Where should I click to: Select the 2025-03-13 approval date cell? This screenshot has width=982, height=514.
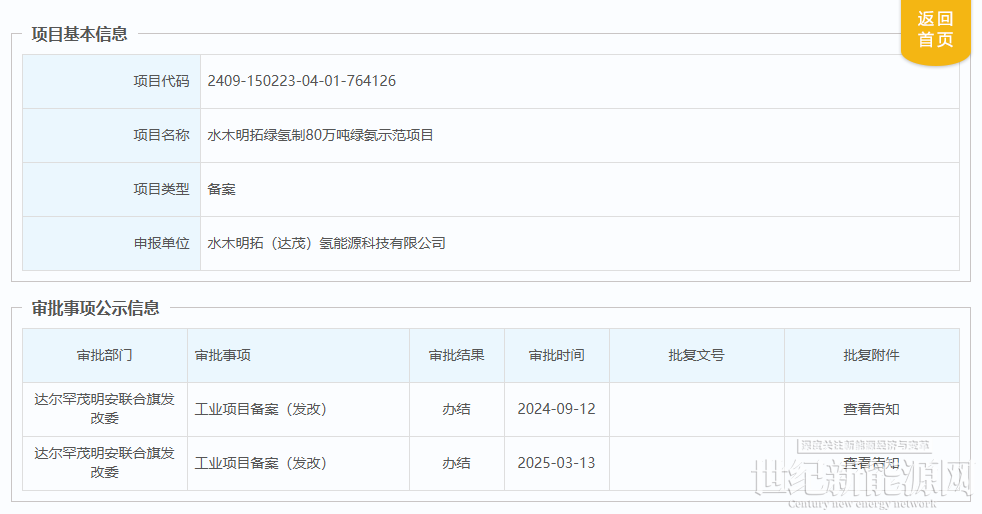[556, 463]
